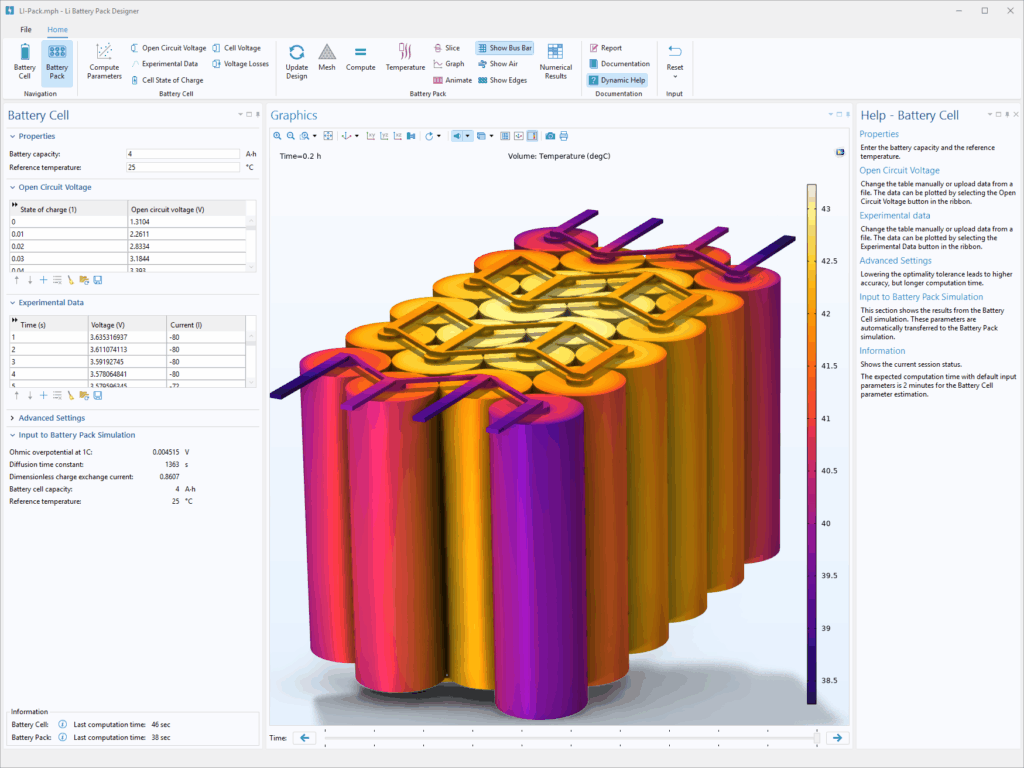Open the Reset dropdown in the ribbon
Viewport: 1024px width, 768px height.
pyautogui.click(x=675, y=76)
